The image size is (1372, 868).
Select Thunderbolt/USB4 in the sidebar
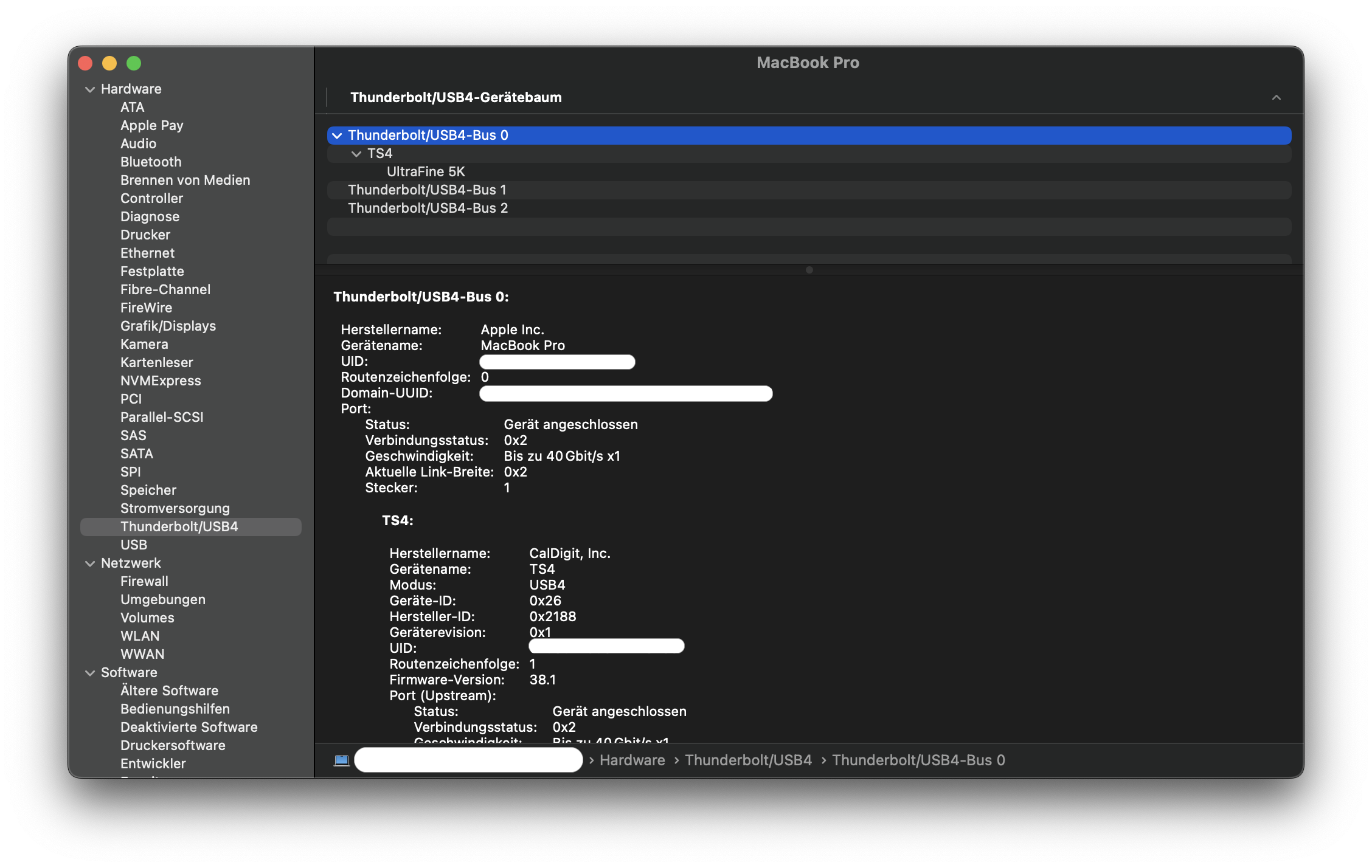[191, 527]
